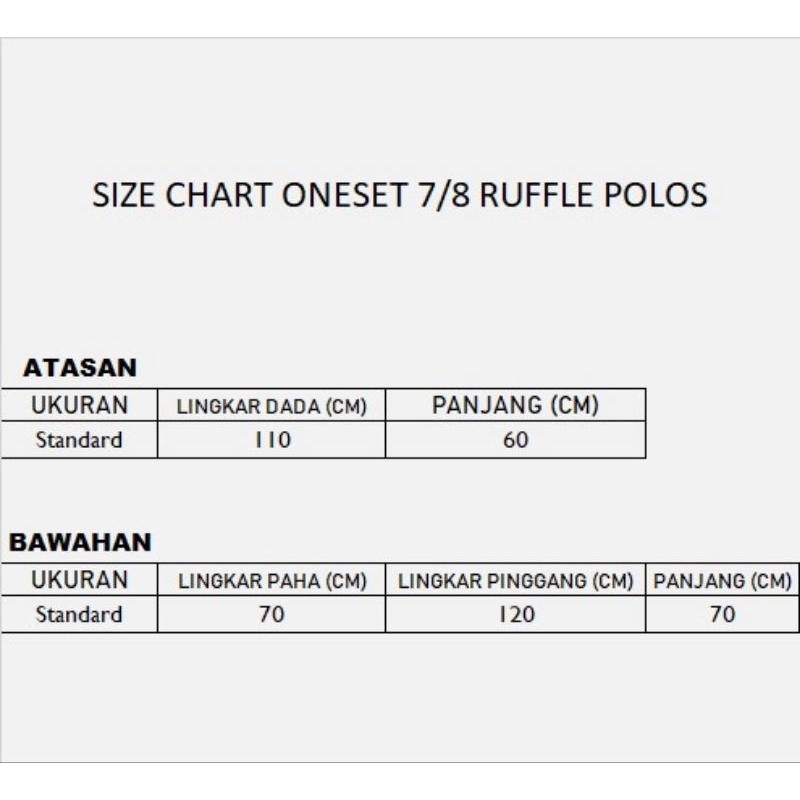The image size is (800, 800).
Task: Click PANJANG (CM) header in Bawahan table
Action: 721,581
